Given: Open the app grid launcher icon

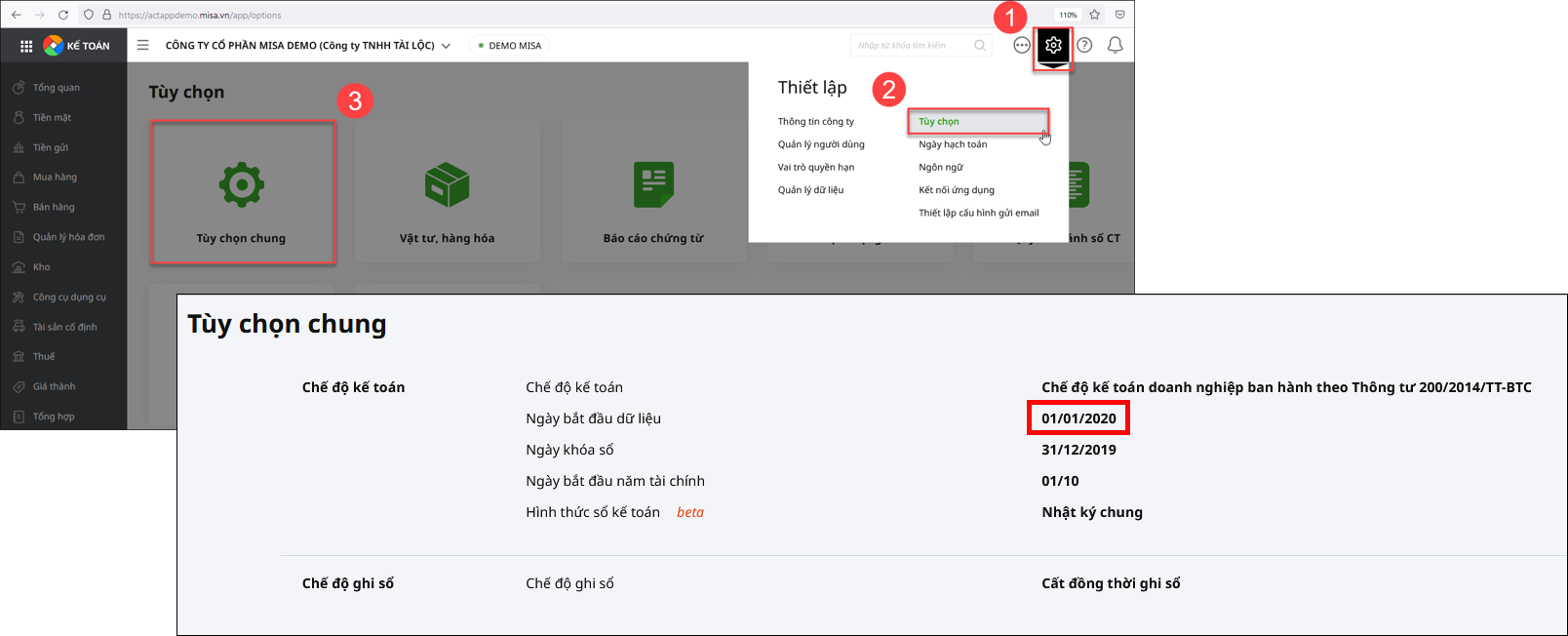Looking at the screenshot, I should 26,46.
